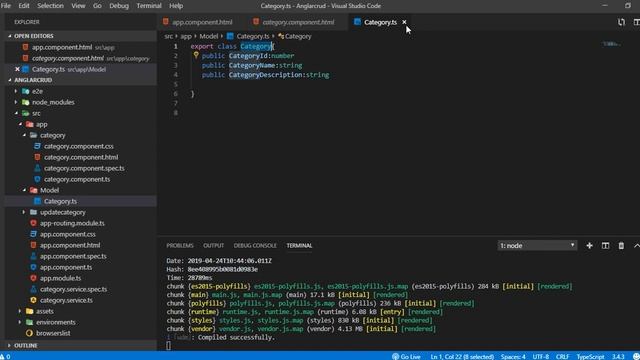Expand the e2e folder

pyautogui.click(x=37, y=91)
